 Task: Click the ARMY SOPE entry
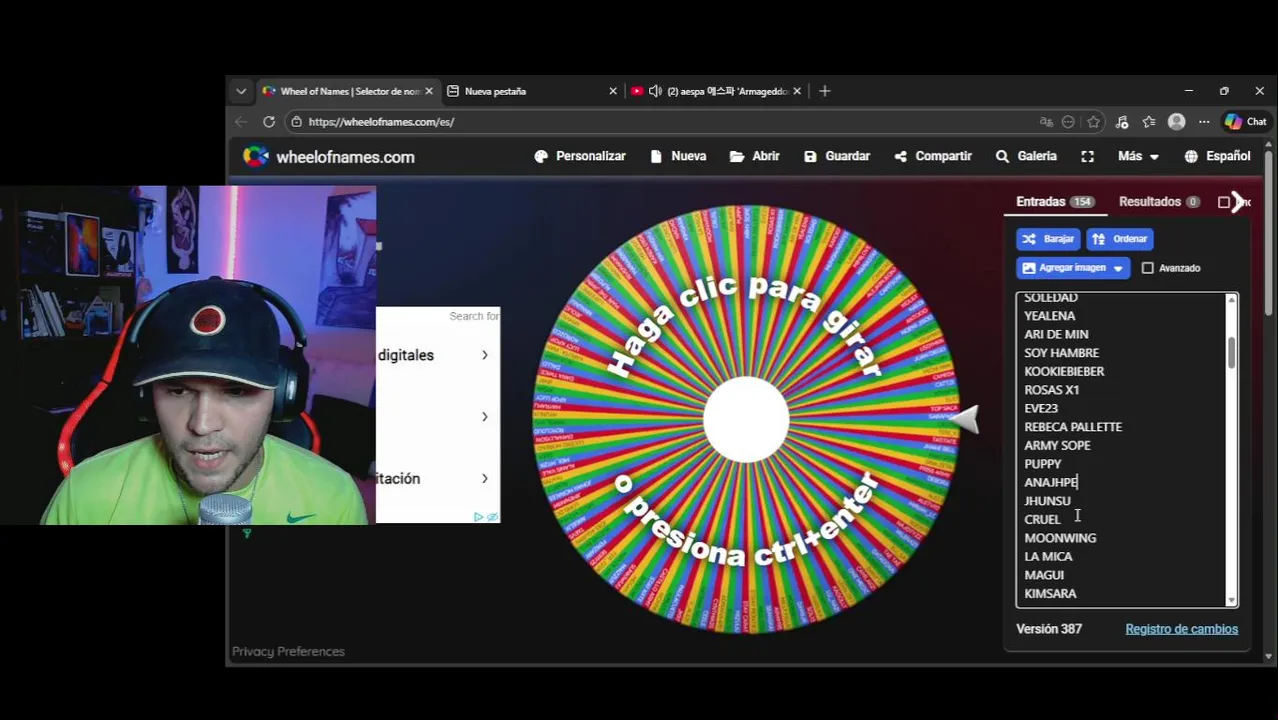point(1057,445)
